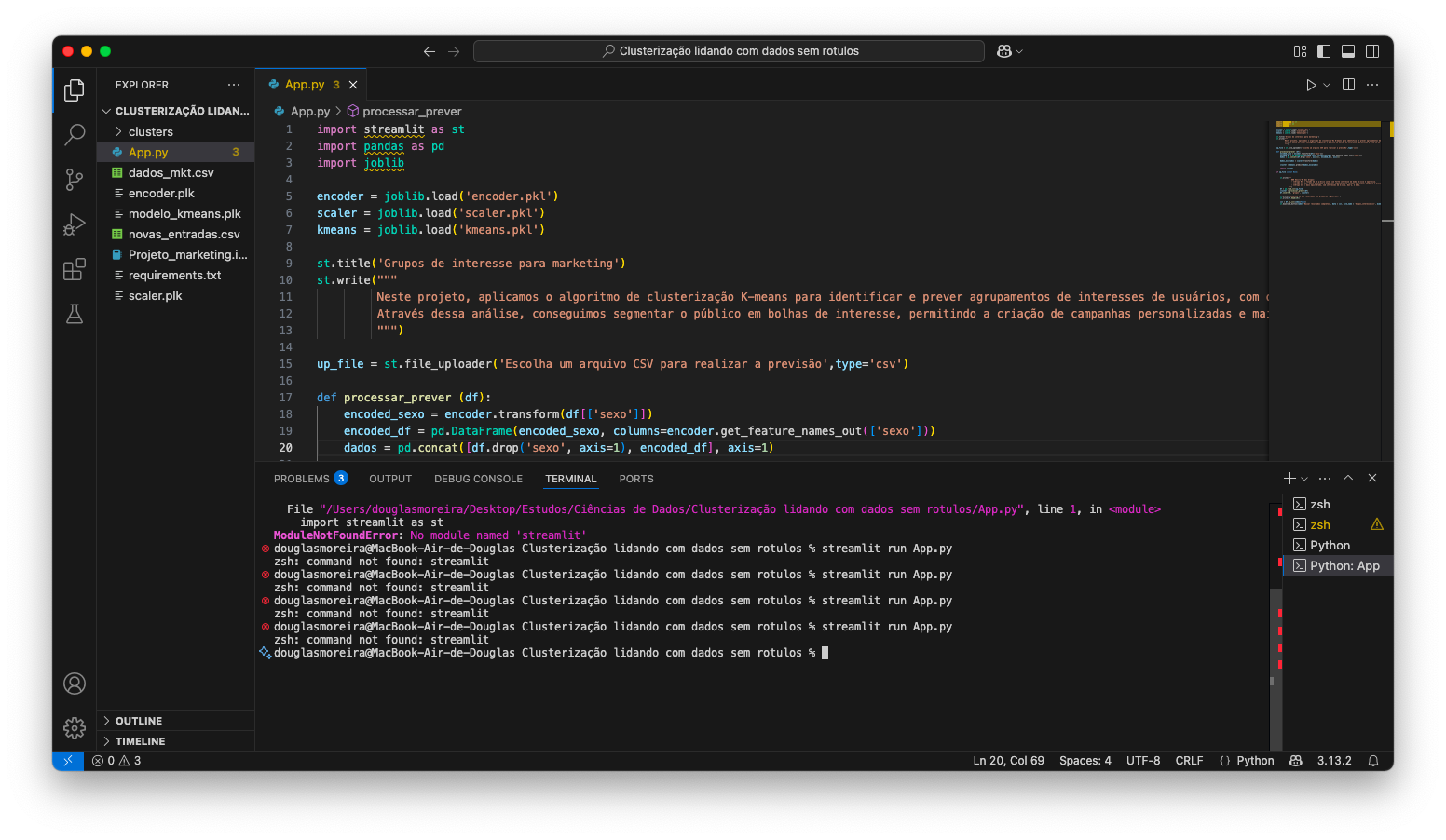Open editor more actions menu
This screenshot has height=840, width=1446.
click(x=1372, y=85)
